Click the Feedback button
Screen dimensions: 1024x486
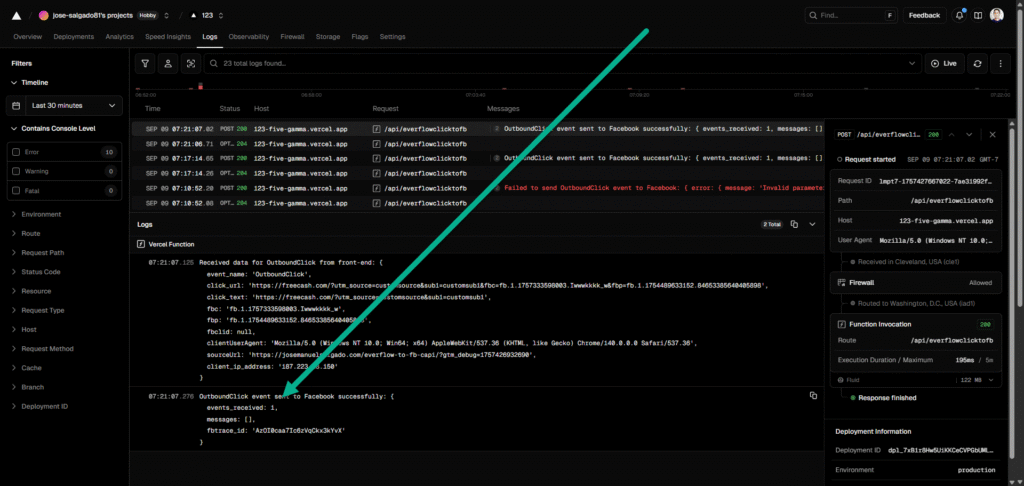point(924,15)
